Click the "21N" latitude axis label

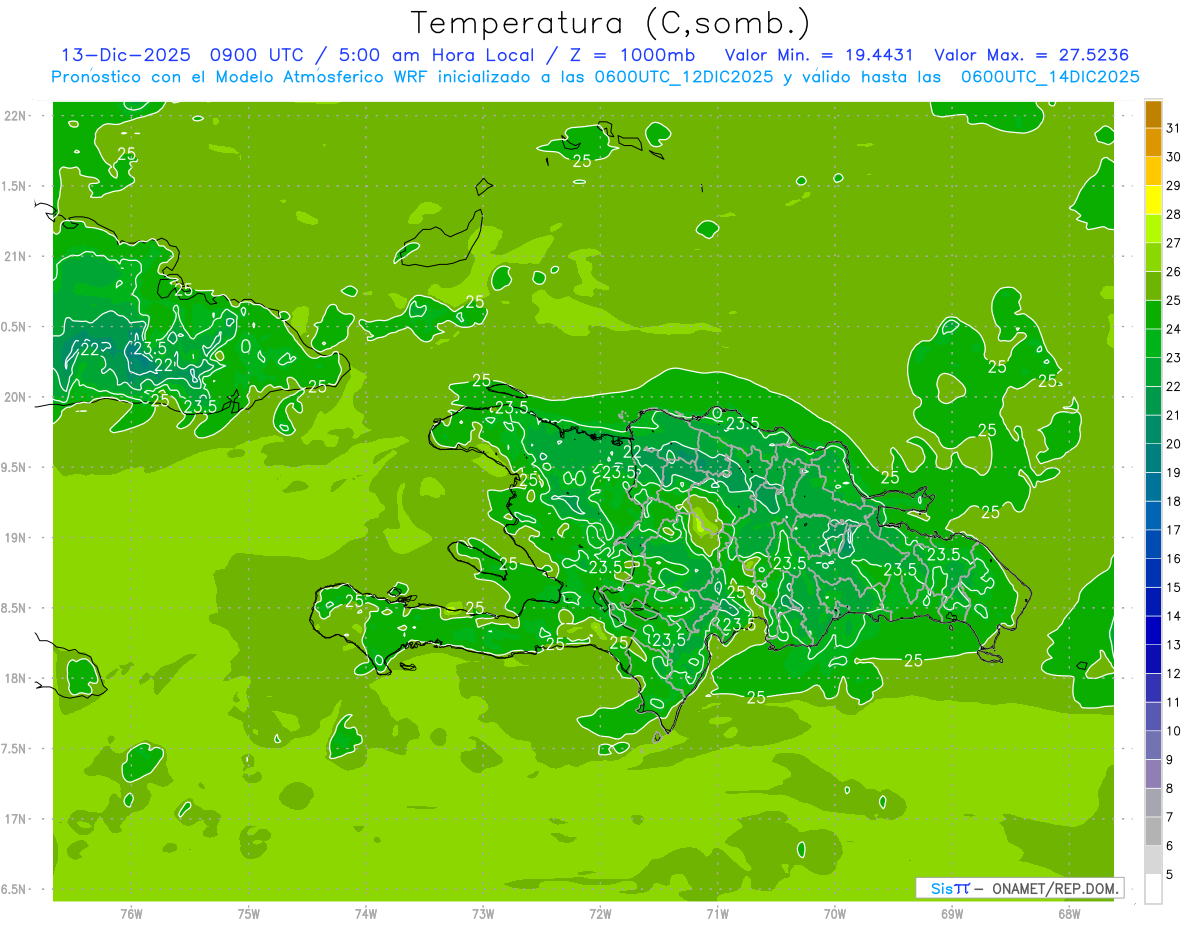[17, 256]
